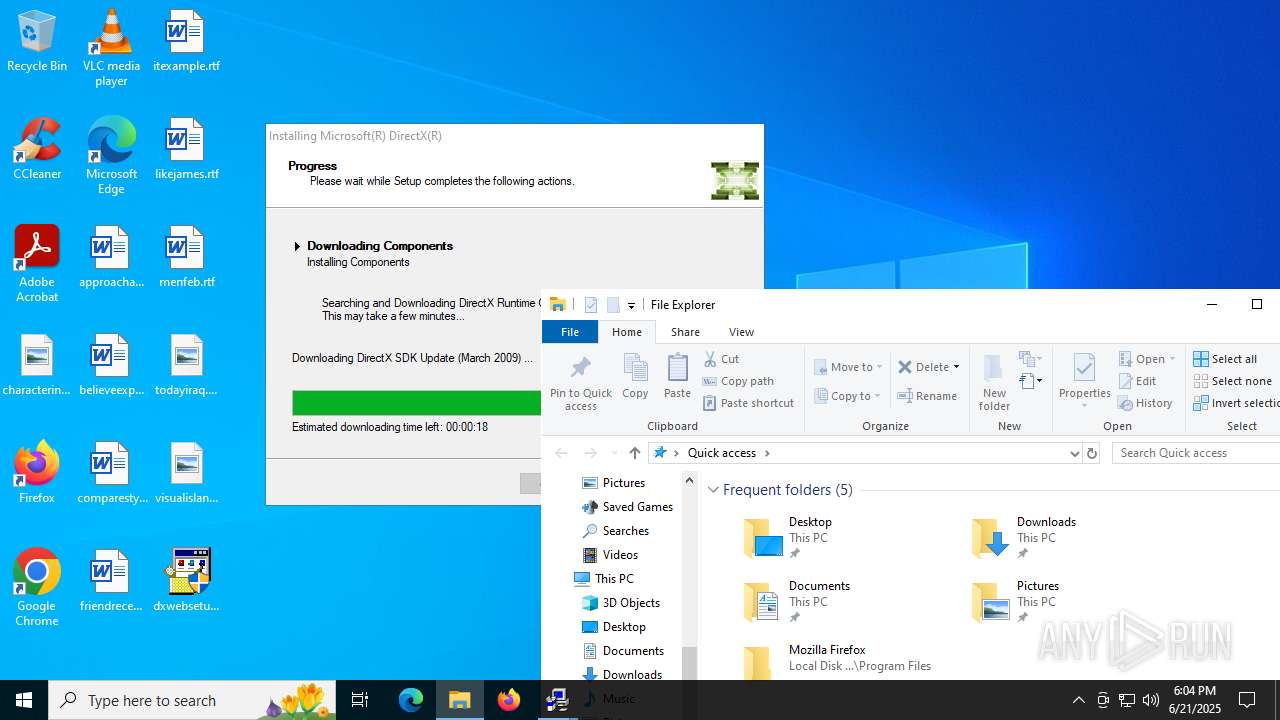The width and height of the screenshot is (1280, 720).
Task: Click the Refresh button by address bar
Action: click(x=1092, y=453)
